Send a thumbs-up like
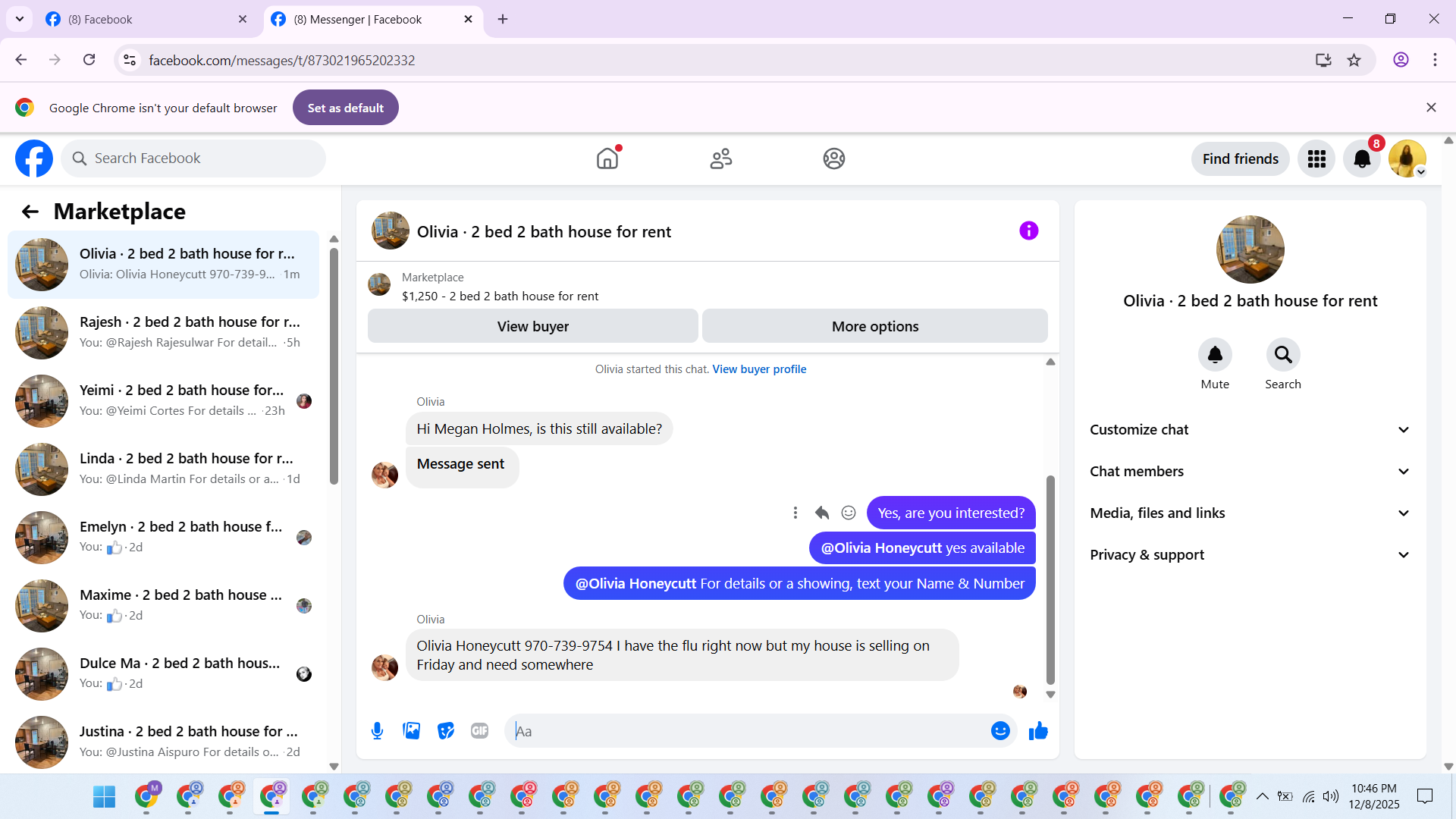 (x=1038, y=731)
